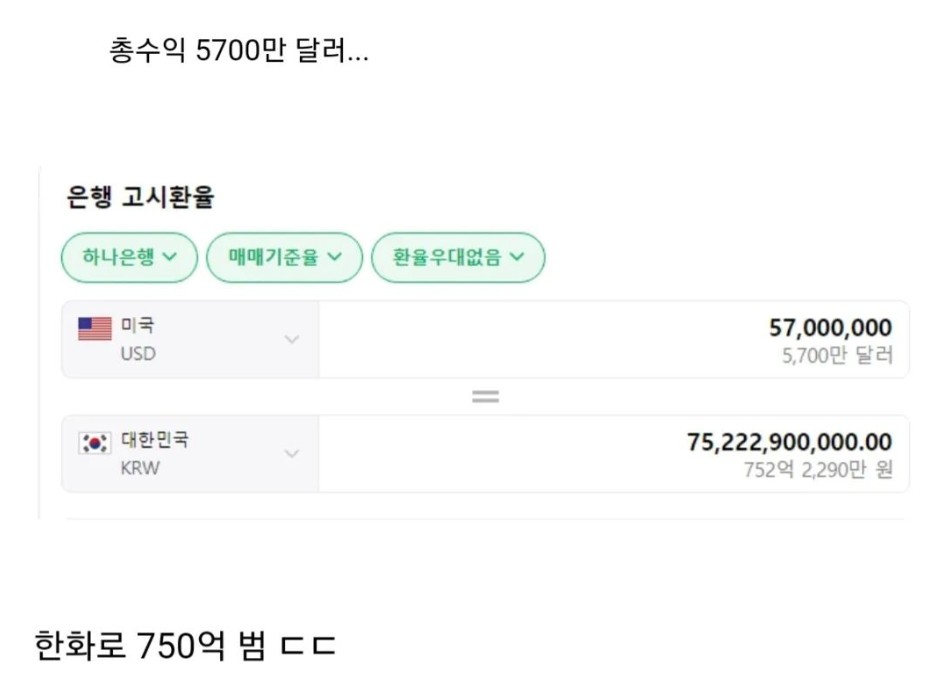Open the 매매기준율 rate type dropdown
936x700 pixels.
coord(284,258)
